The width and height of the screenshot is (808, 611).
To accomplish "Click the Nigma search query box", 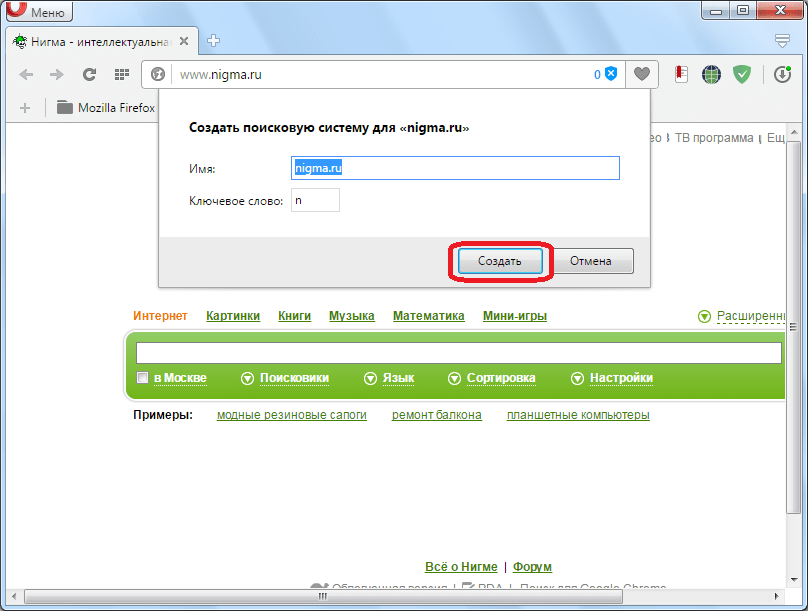I will (459, 353).
